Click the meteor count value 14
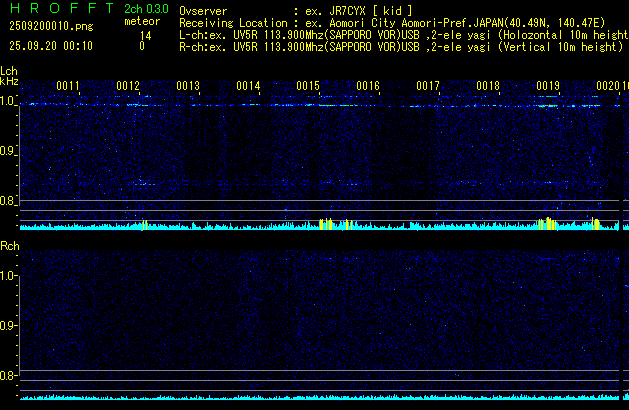This screenshot has width=629, height=410. click(x=145, y=35)
